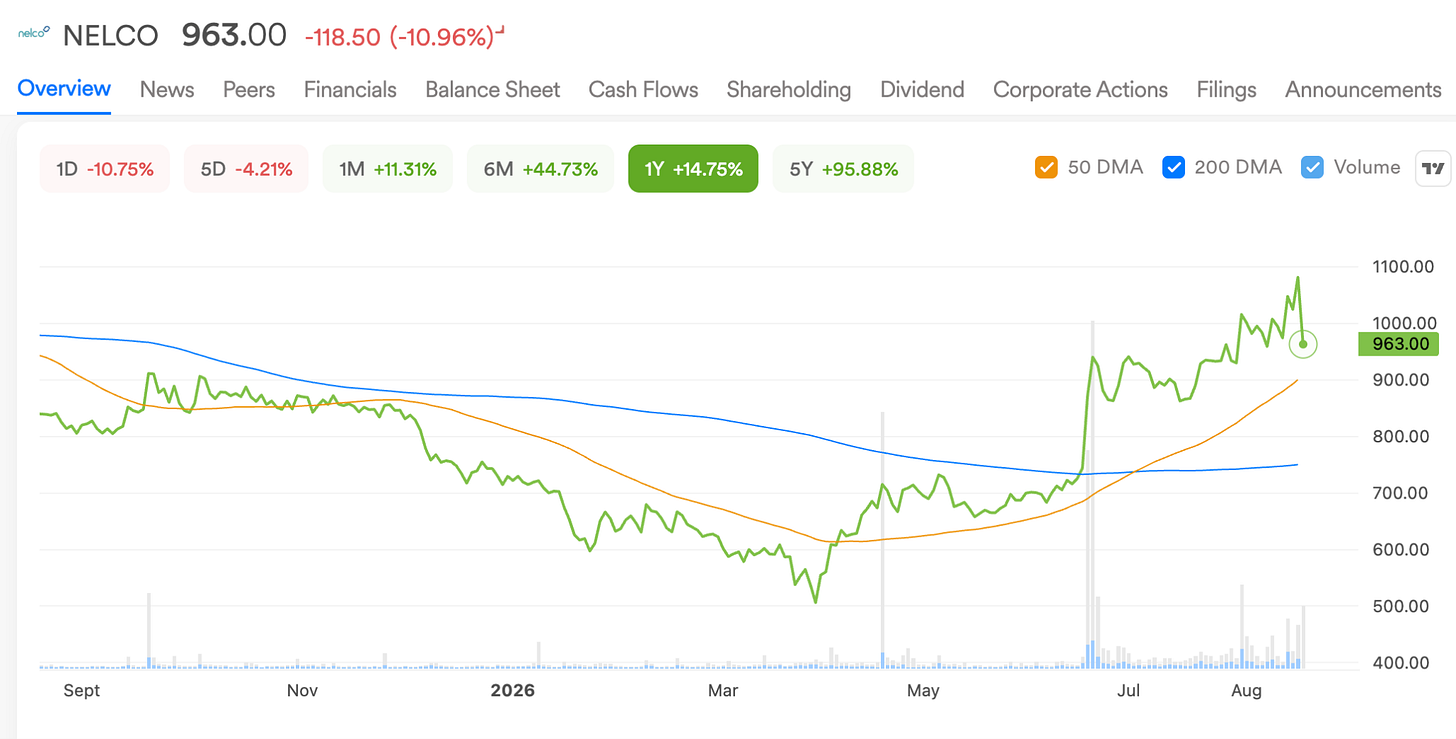Click the Jul date axis label

pyautogui.click(x=1130, y=691)
